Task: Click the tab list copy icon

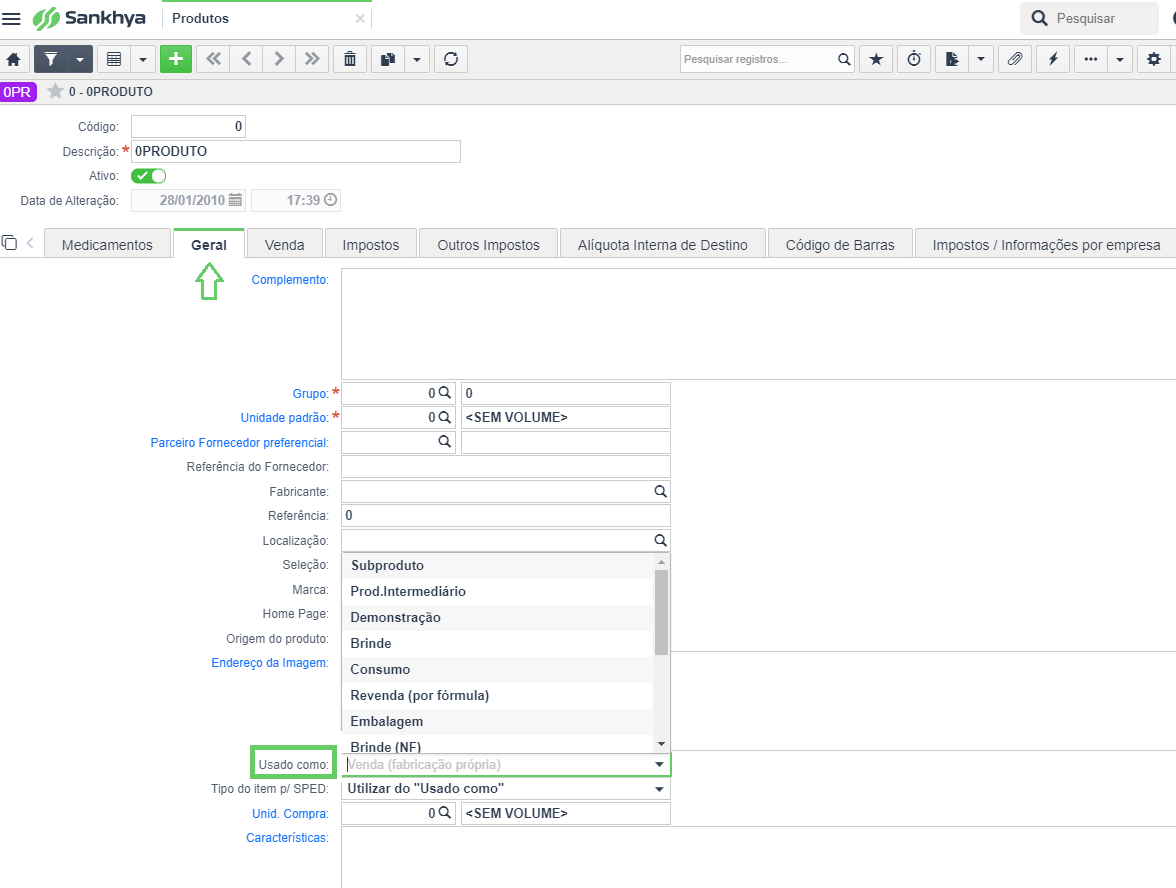Action: [9, 243]
